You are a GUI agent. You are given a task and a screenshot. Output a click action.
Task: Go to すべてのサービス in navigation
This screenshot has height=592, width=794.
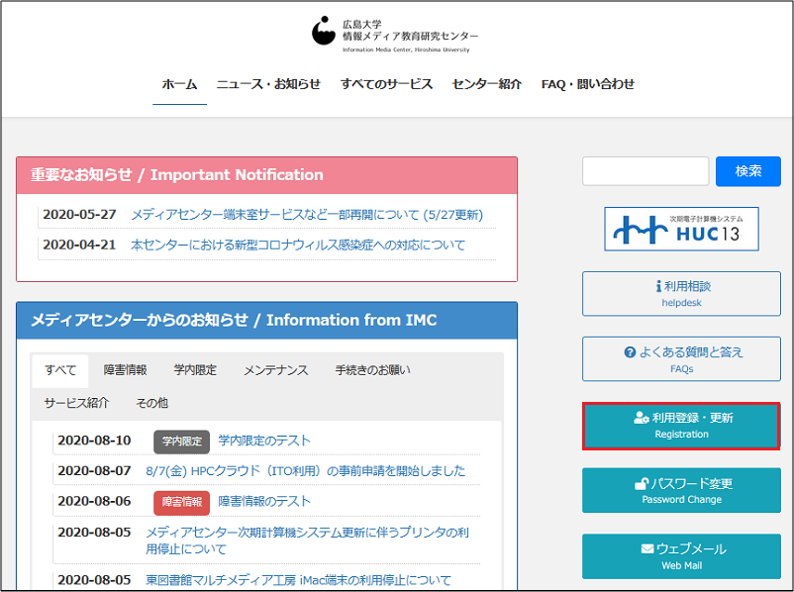[x=386, y=84]
